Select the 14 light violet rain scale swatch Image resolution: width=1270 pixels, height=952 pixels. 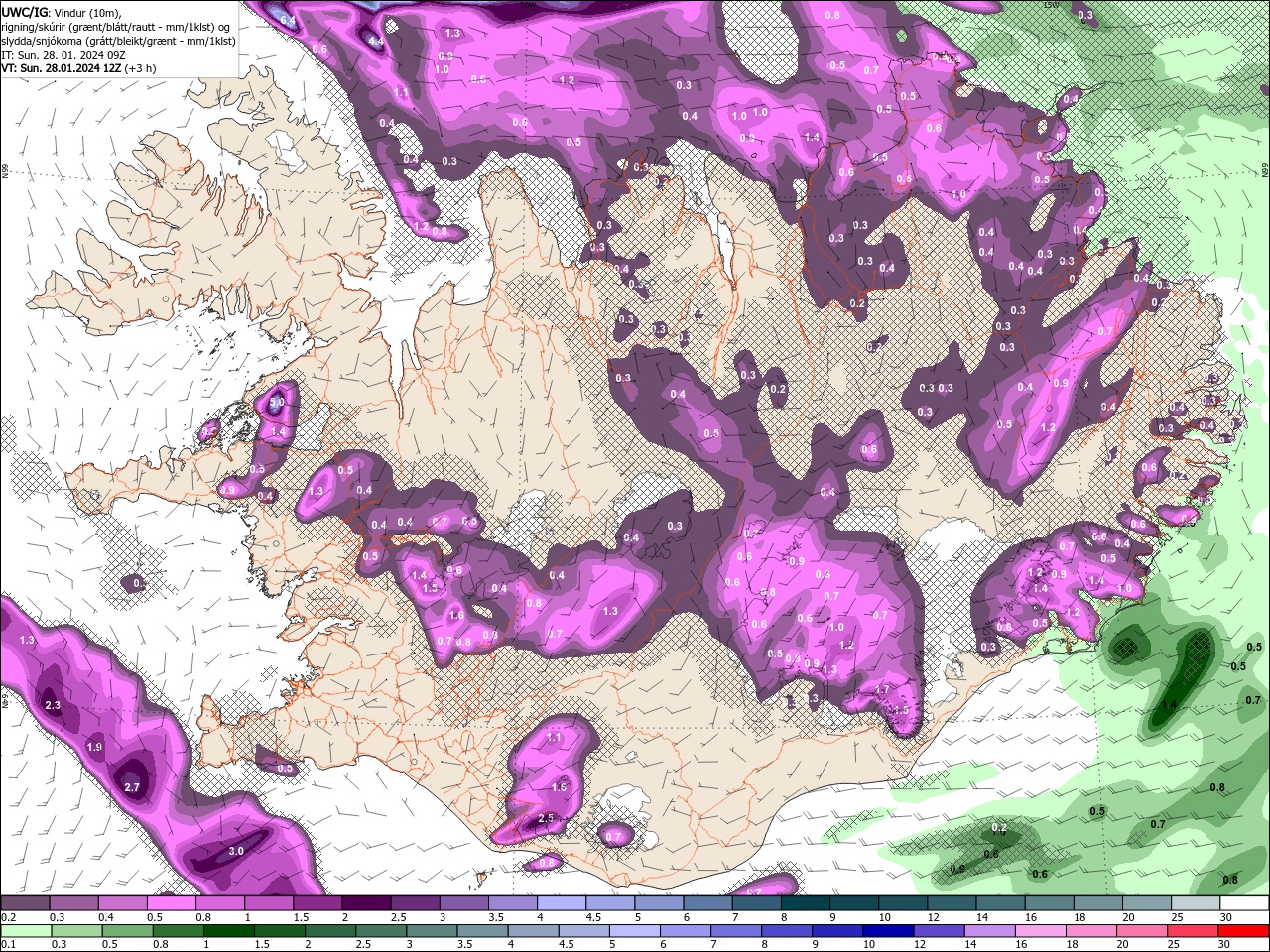(x=991, y=931)
